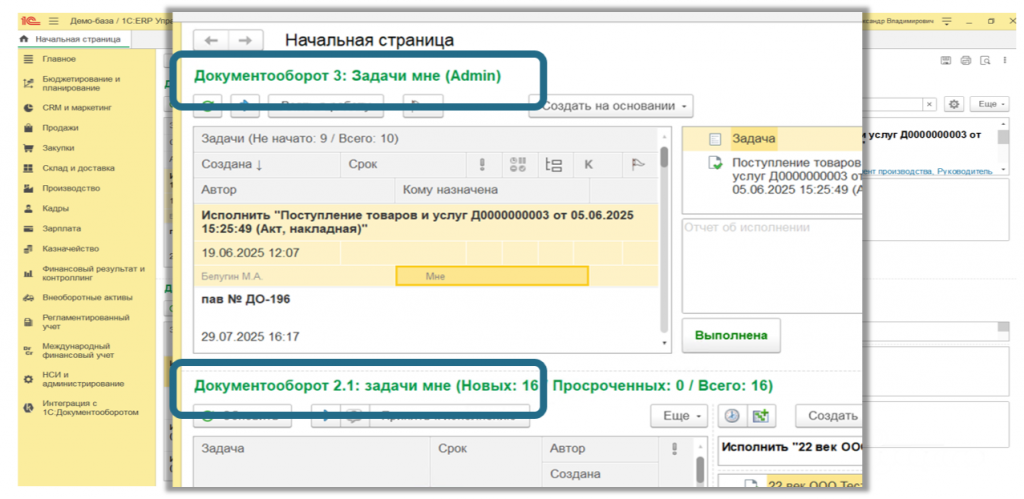Open the Склад и доставка section
This screenshot has width=1024, height=499.
coord(78,169)
